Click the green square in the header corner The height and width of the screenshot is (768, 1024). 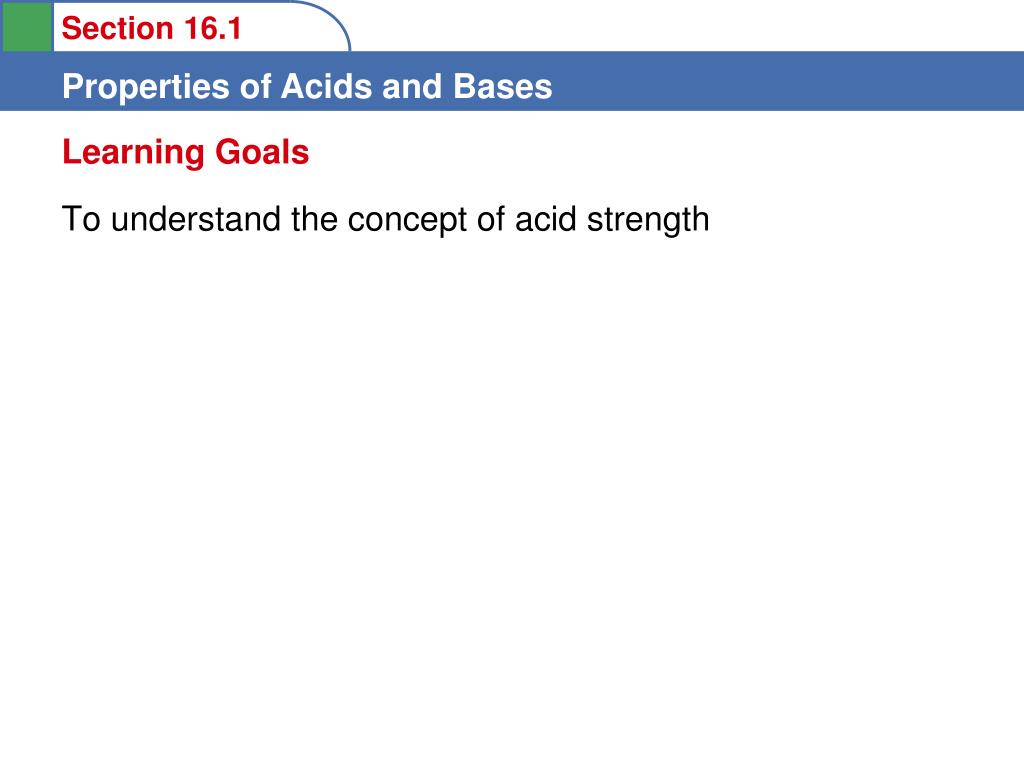[x=27, y=26]
